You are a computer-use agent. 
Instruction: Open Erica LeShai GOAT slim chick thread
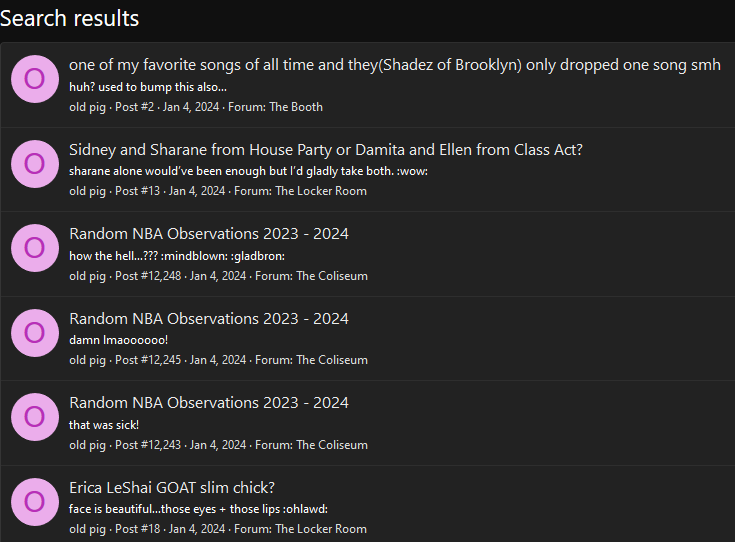[x=171, y=488]
